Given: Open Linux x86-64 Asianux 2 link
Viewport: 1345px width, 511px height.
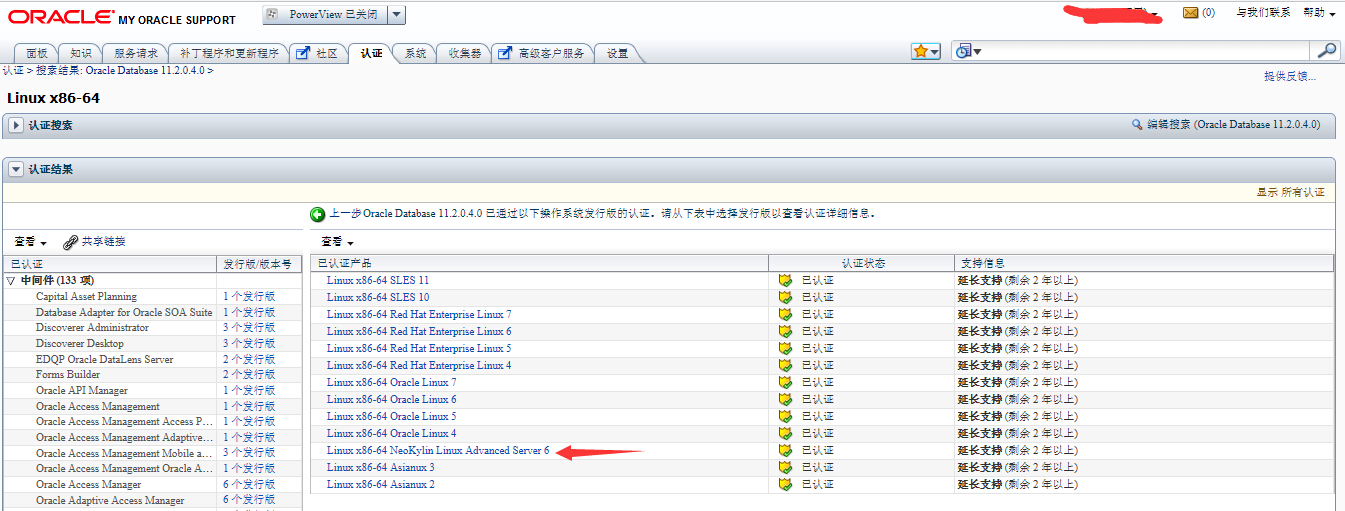Looking at the screenshot, I should 381,484.
